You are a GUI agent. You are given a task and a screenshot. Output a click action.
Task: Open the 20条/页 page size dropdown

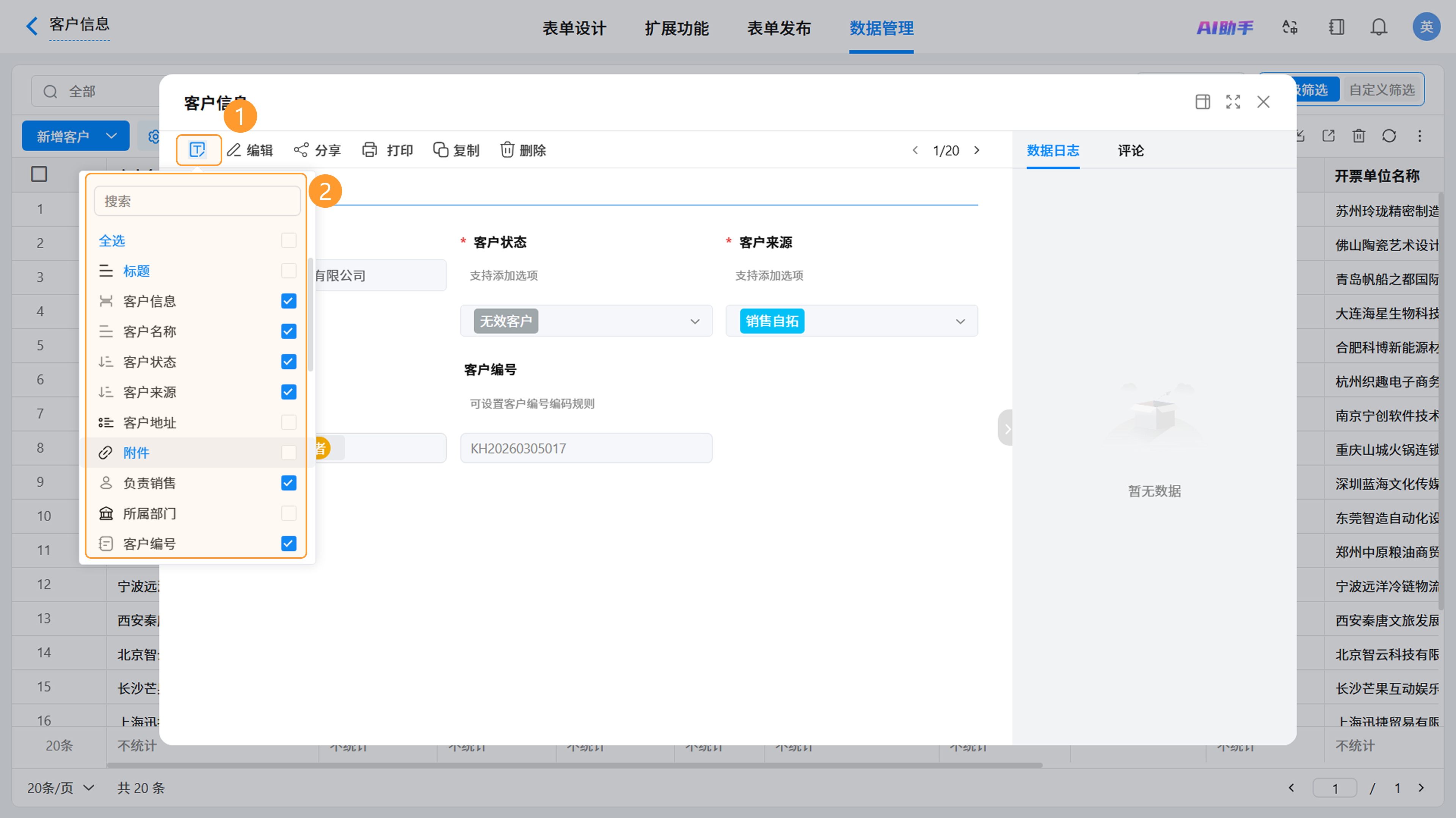(x=61, y=788)
